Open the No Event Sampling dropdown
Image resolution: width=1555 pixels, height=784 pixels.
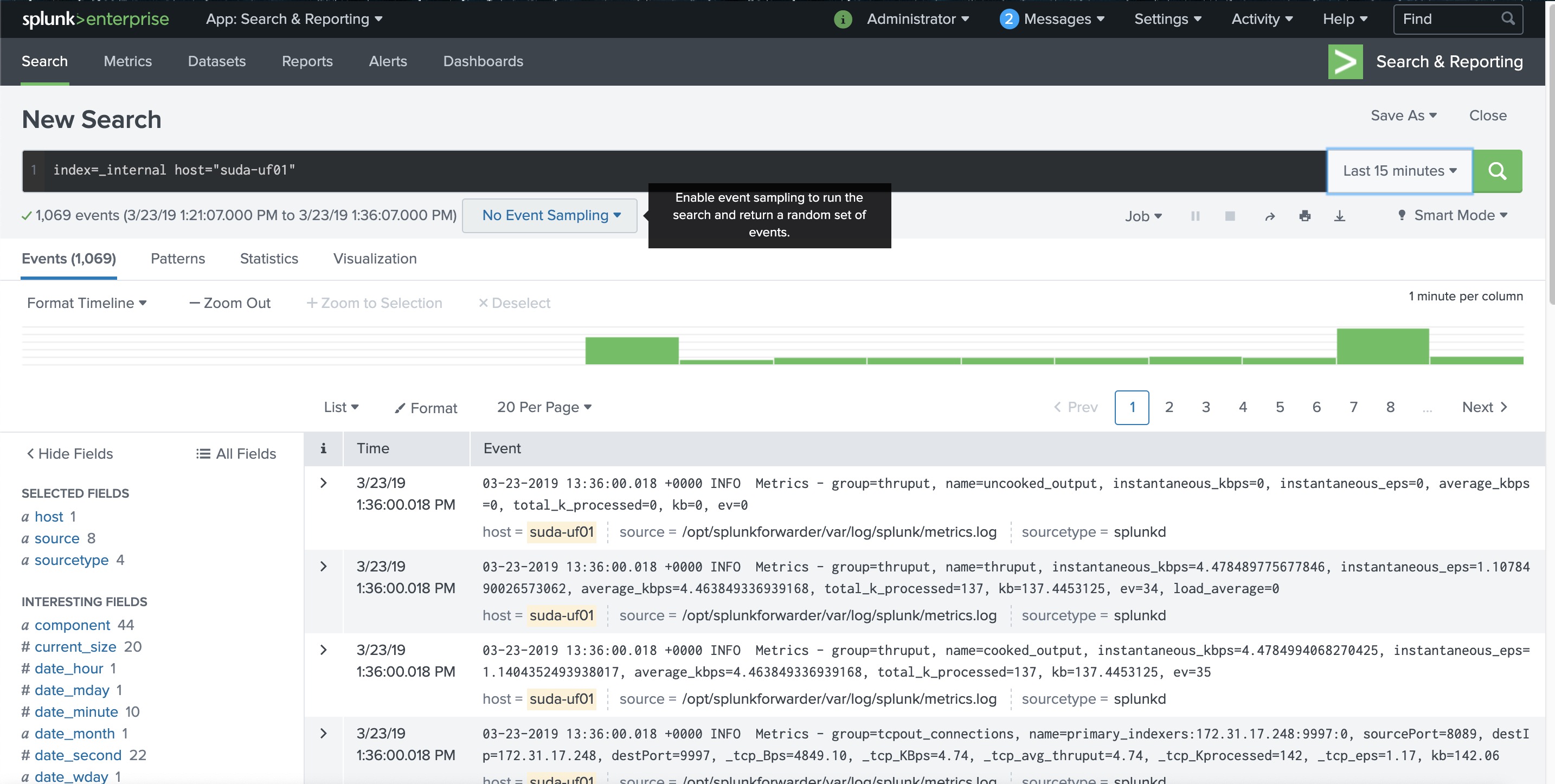coord(549,215)
